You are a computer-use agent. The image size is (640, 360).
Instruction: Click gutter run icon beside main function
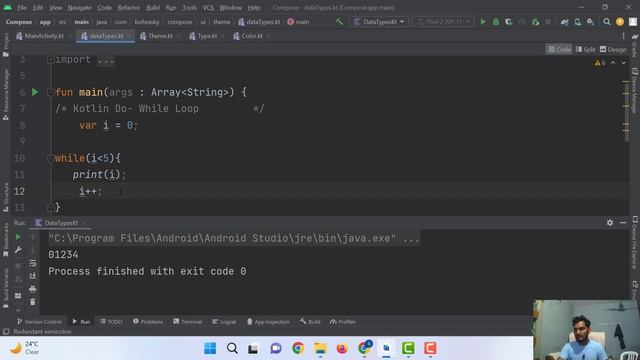[x=35, y=92]
